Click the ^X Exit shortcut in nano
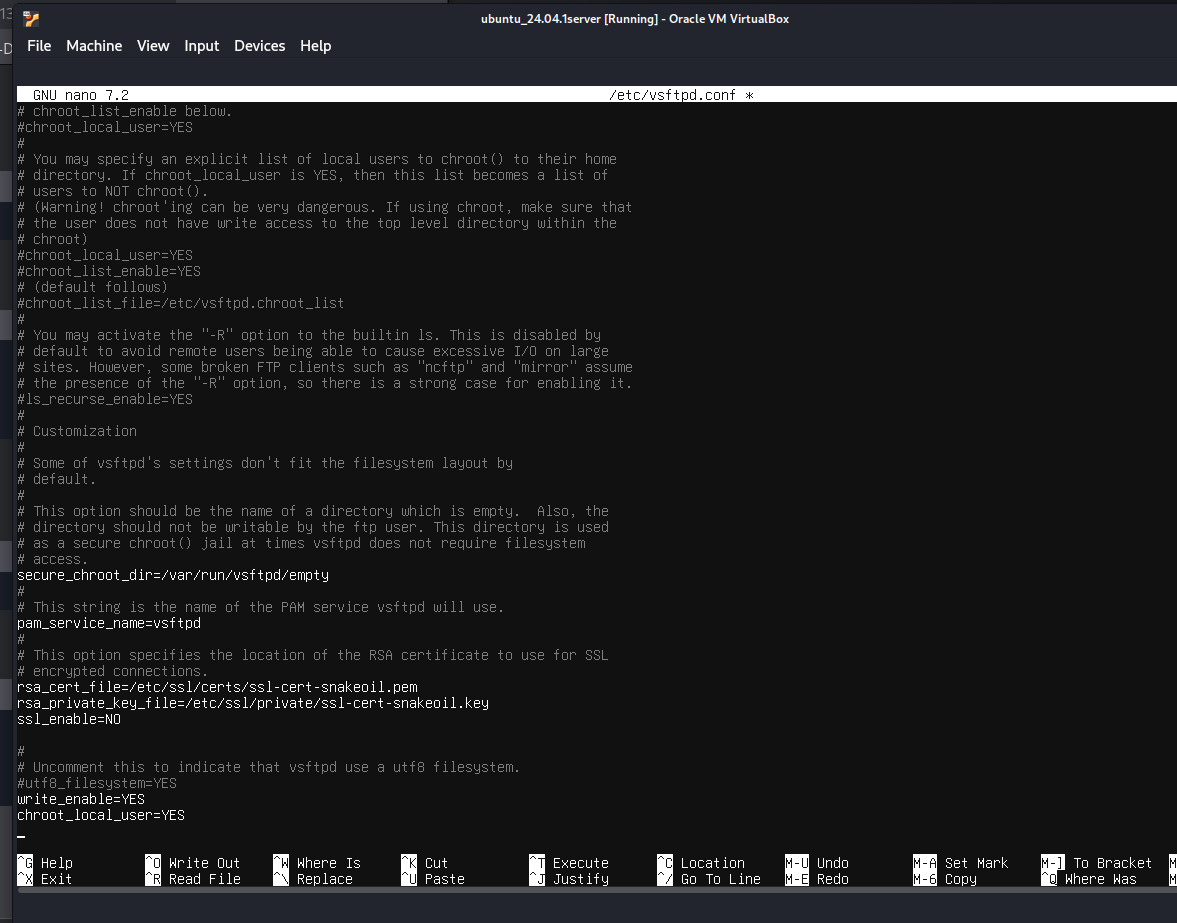The height and width of the screenshot is (923, 1177). [45, 879]
